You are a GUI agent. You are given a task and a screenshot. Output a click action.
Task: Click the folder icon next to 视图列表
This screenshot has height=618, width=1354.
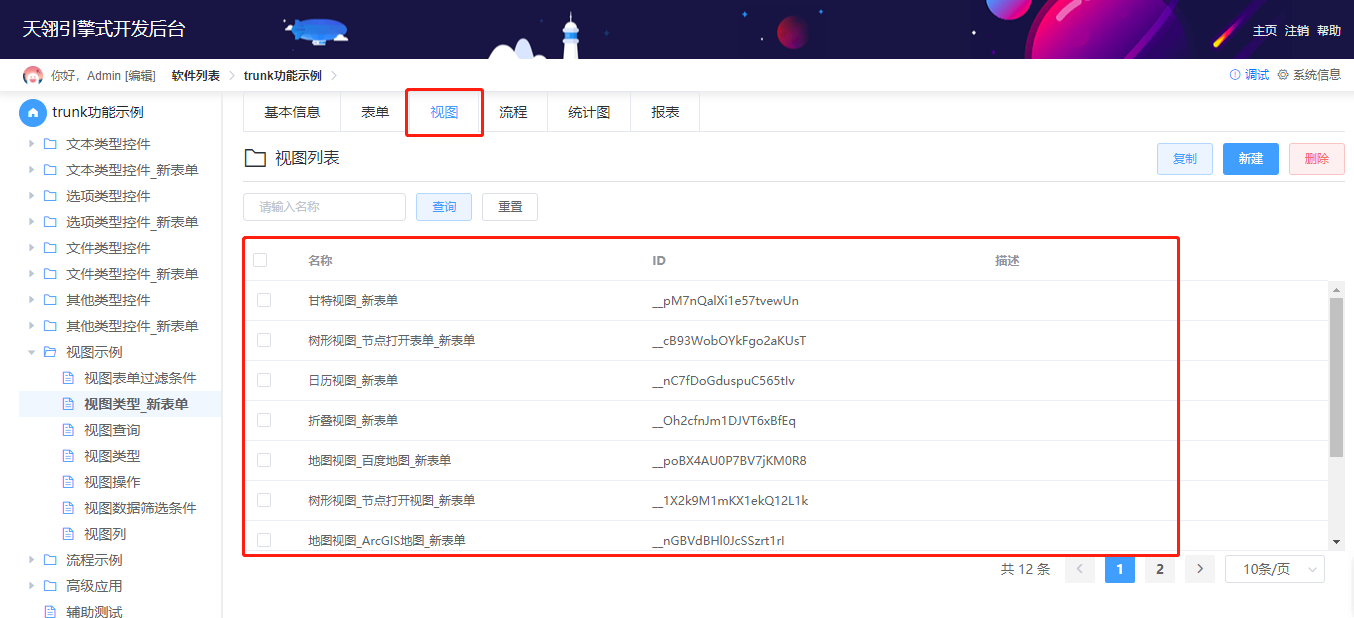(x=255, y=158)
